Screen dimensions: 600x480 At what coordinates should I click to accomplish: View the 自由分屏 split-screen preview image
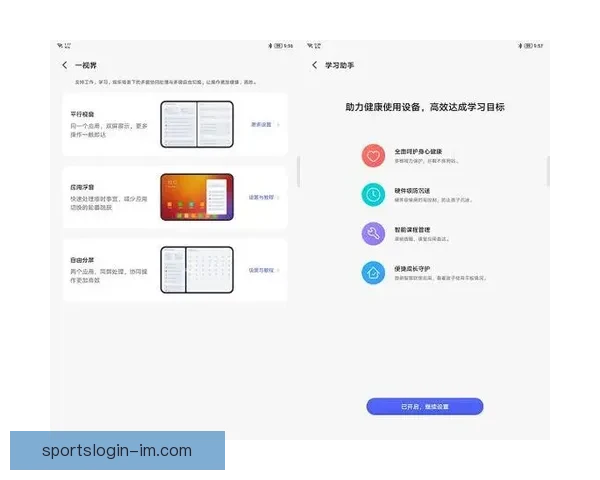tap(197, 269)
